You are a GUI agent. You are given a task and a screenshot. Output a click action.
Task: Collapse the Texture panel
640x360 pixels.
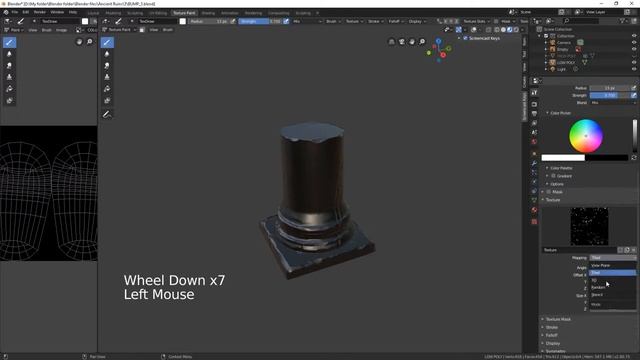tap(553, 200)
